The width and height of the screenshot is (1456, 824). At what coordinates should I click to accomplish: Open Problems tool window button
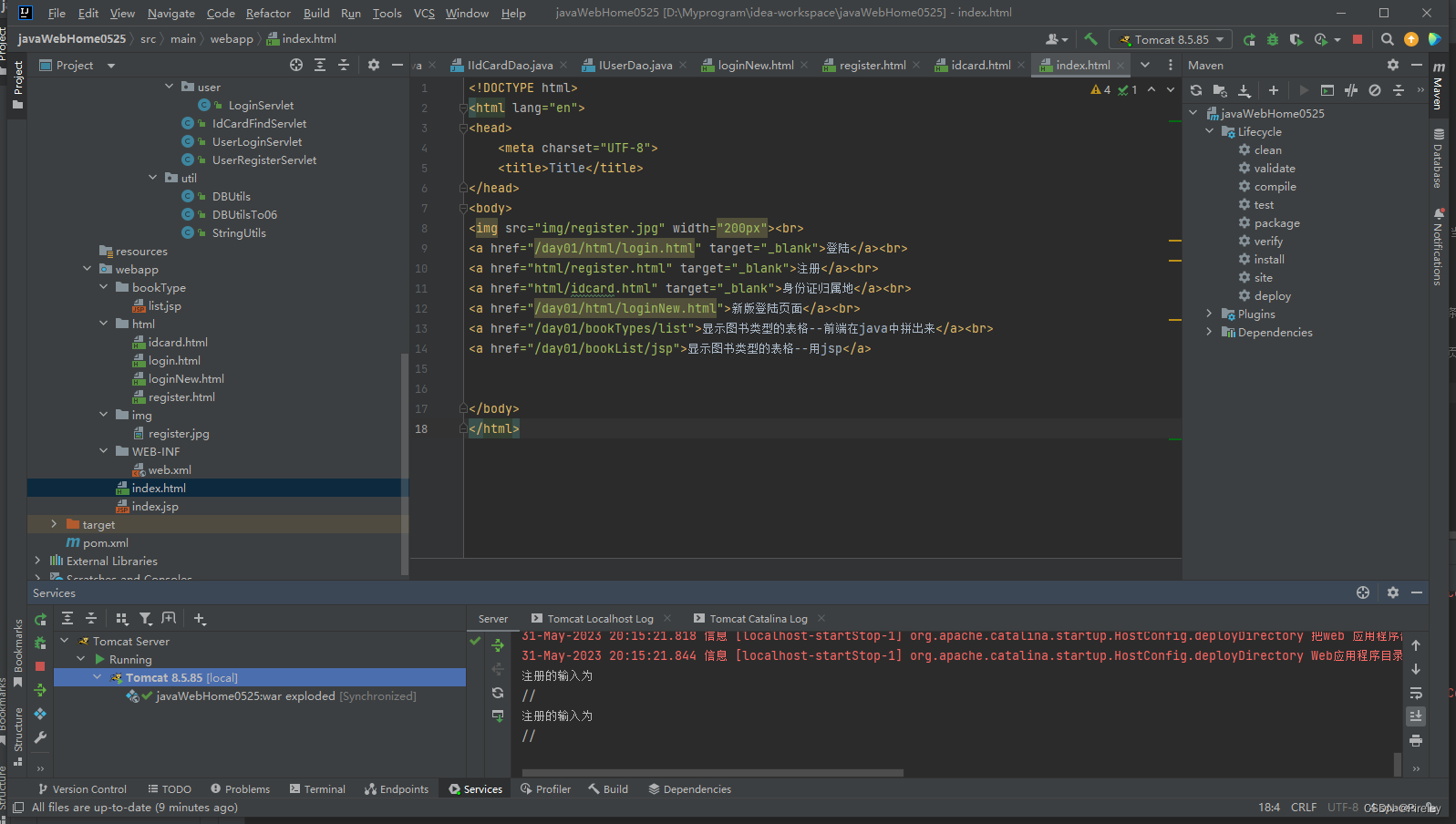240,789
